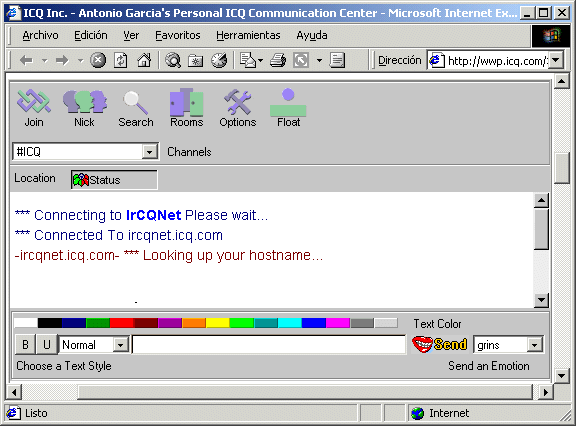
Task: Click the Print icon in toolbar
Action: coord(278,60)
